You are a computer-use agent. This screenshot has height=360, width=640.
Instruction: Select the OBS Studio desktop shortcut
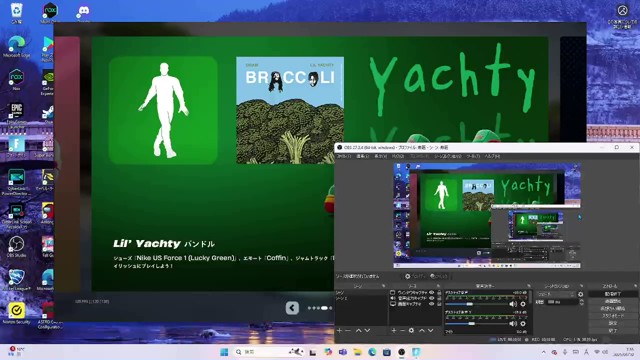click(16, 247)
